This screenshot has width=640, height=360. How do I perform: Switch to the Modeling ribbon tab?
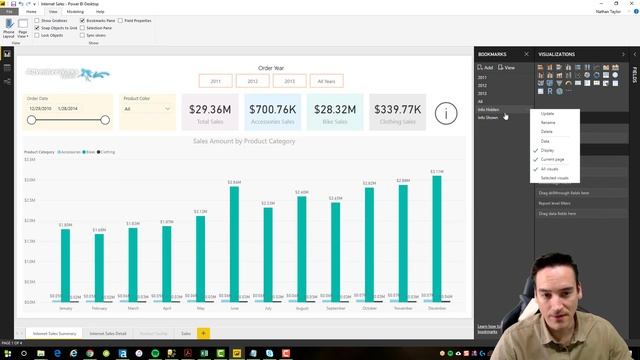[75, 11]
